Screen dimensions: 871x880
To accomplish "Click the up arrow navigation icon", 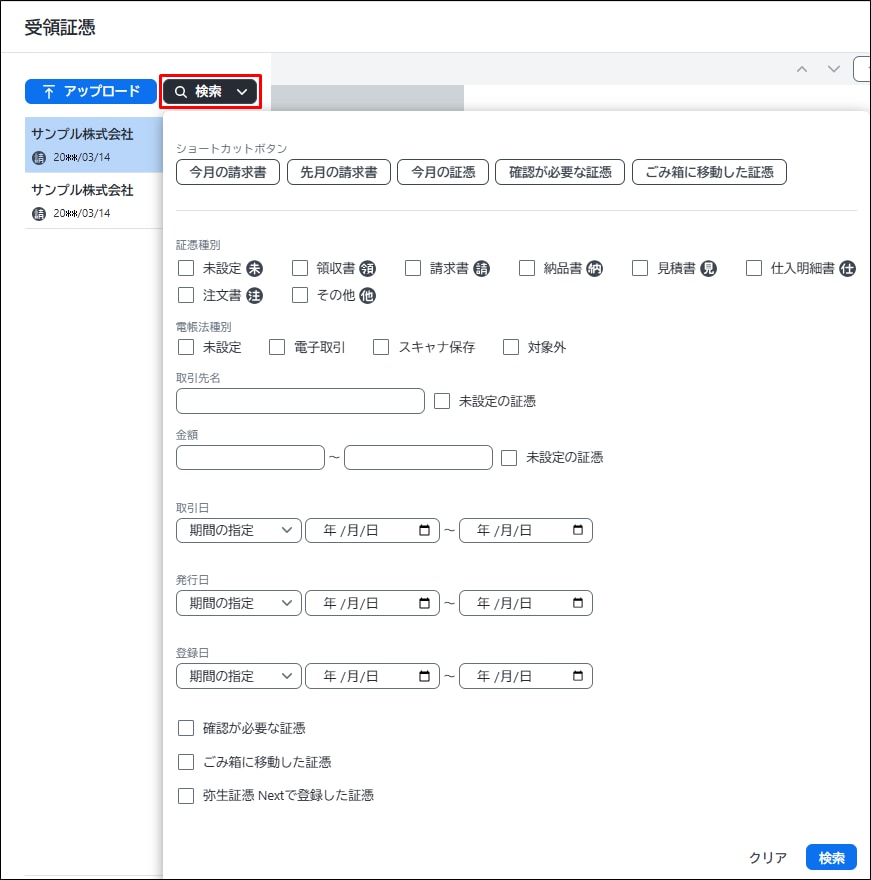I will pos(802,69).
